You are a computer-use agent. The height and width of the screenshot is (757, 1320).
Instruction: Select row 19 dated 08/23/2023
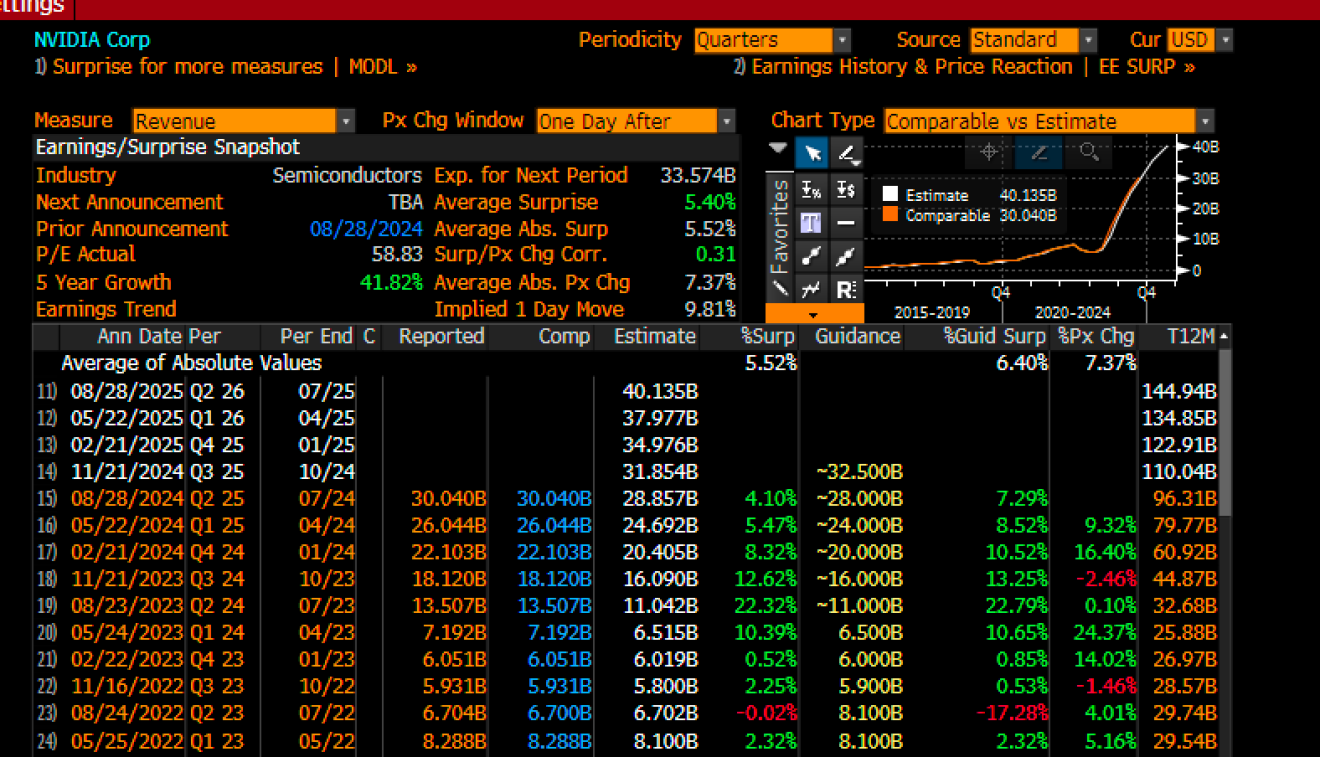pos(626,607)
